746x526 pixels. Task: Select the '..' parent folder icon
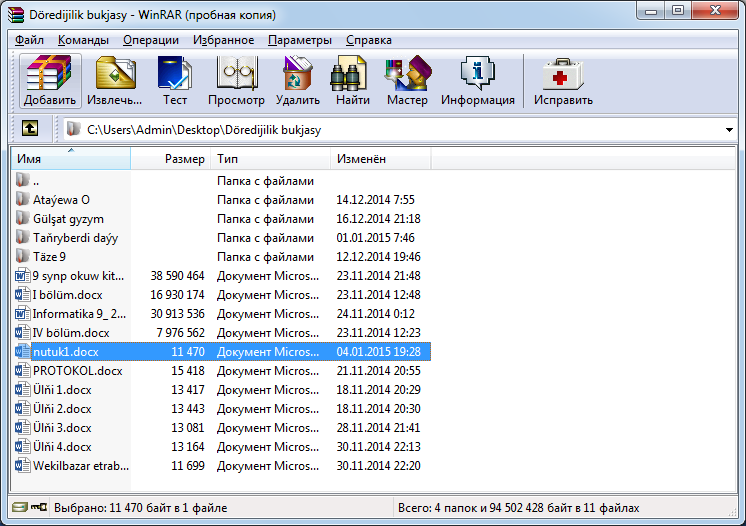tap(22, 180)
